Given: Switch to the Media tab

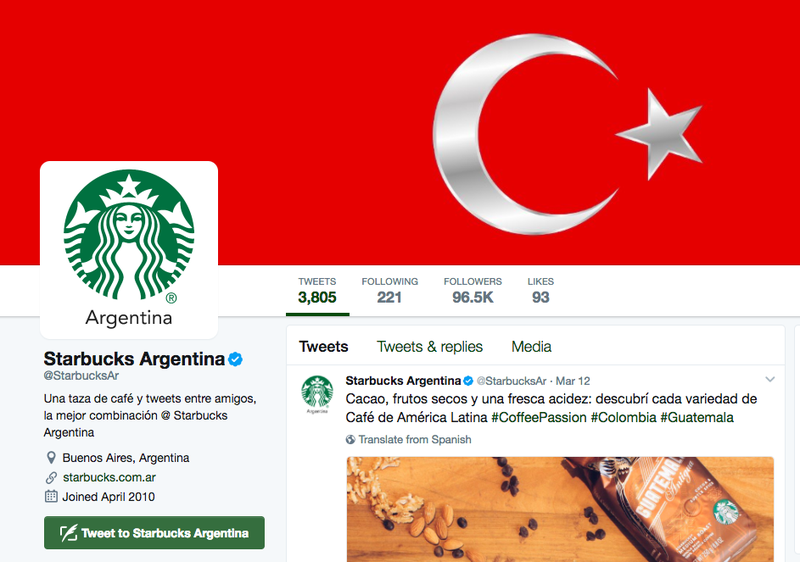Looking at the screenshot, I should (531, 347).
